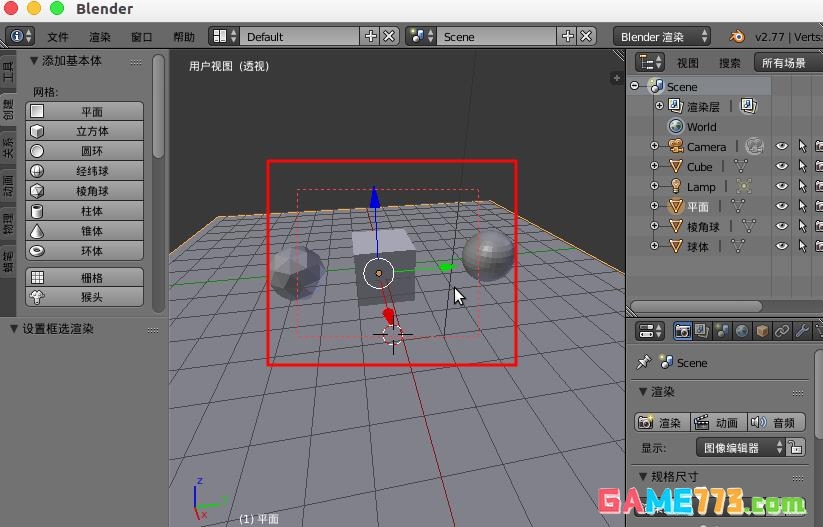Switch to Constraints properties tab (chain icon)
The width and height of the screenshot is (823, 527).
click(x=782, y=331)
